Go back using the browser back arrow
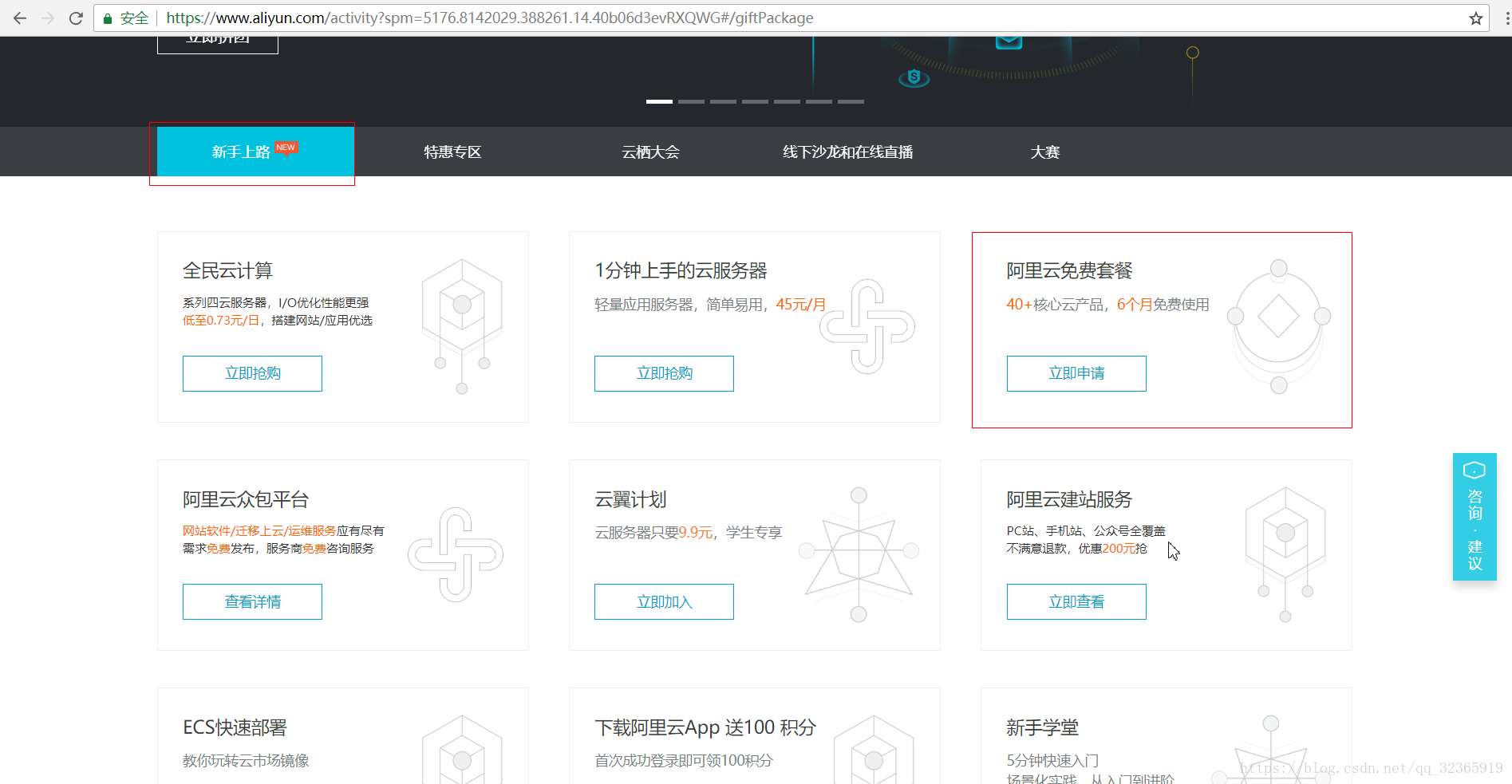 [x=20, y=18]
